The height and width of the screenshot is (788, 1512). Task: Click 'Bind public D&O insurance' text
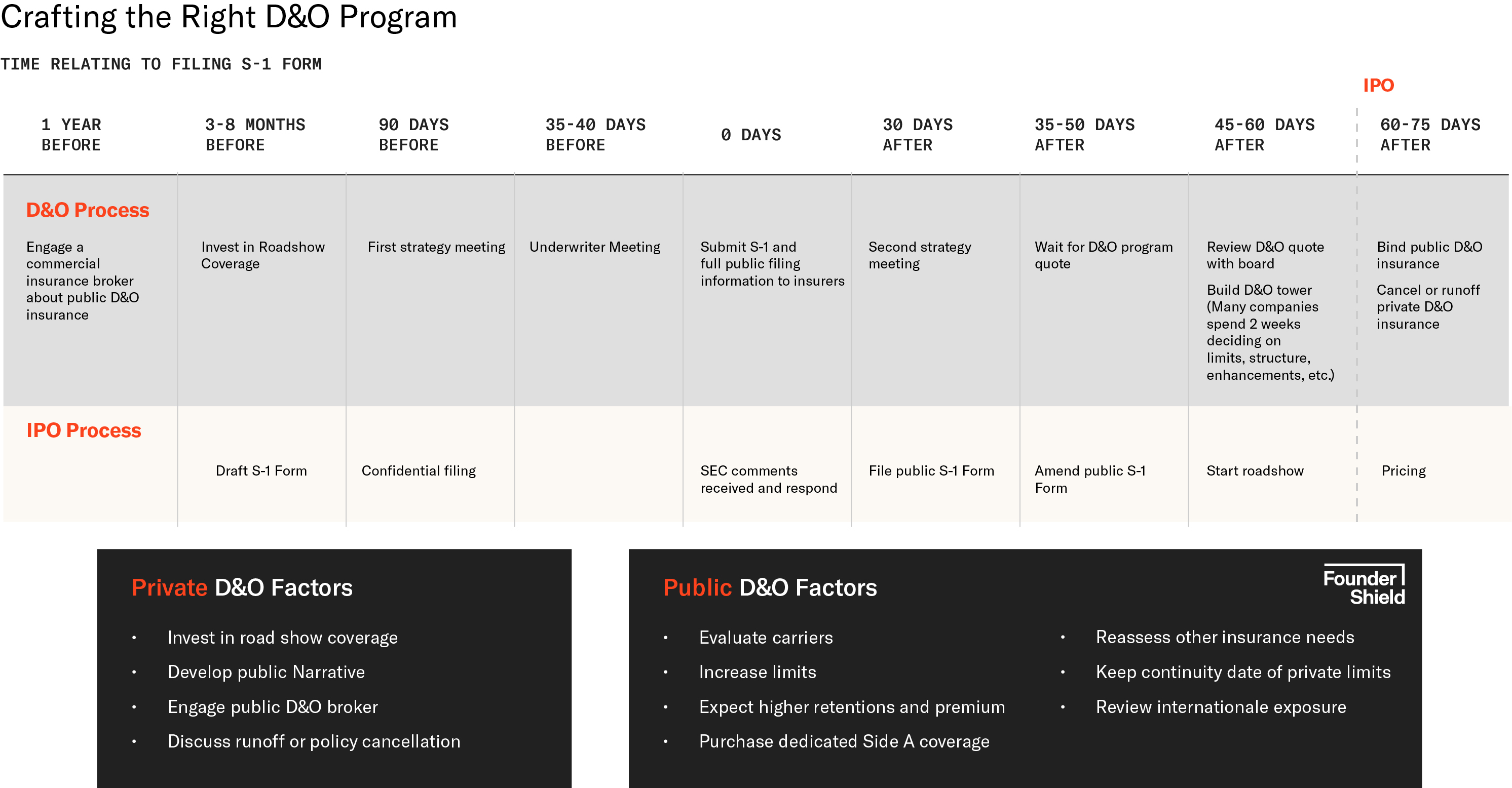tap(1429, 255)
